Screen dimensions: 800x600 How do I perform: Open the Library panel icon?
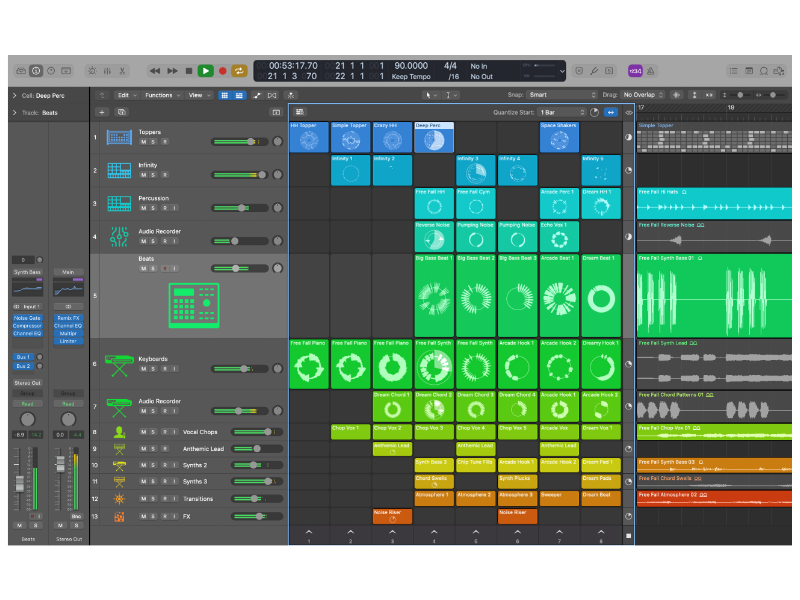point(21,71)
